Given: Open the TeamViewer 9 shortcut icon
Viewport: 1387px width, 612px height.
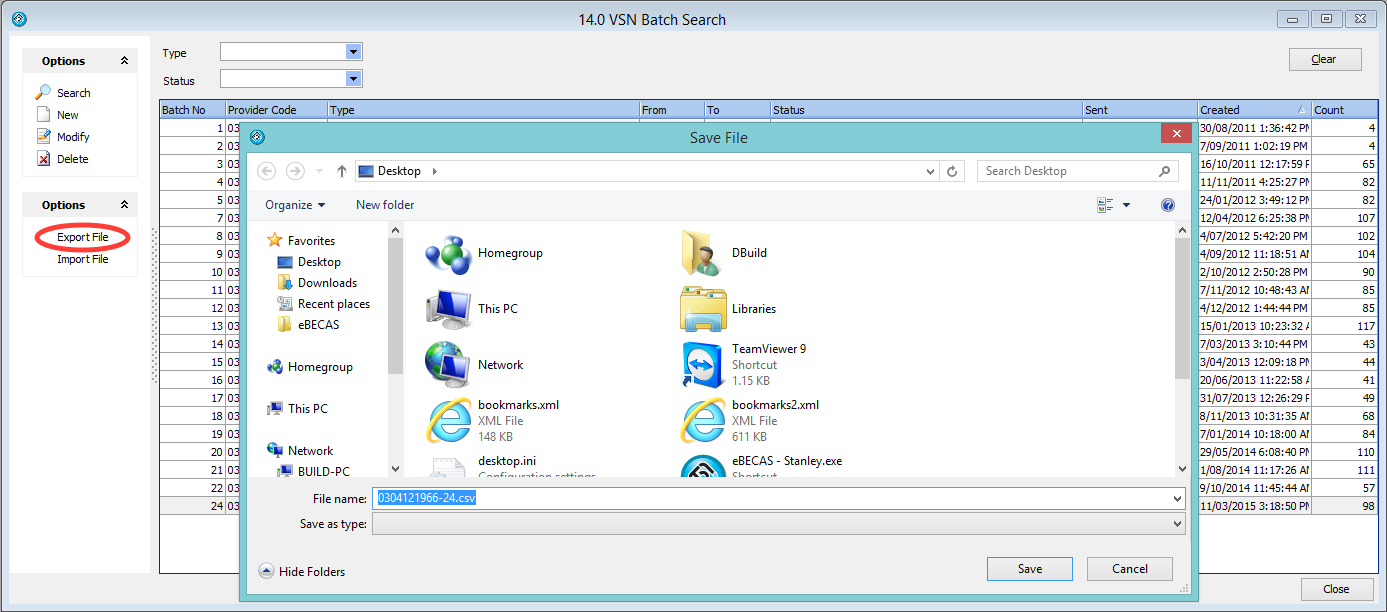Looking at the screenshot, I should click(x=702, y=364).
